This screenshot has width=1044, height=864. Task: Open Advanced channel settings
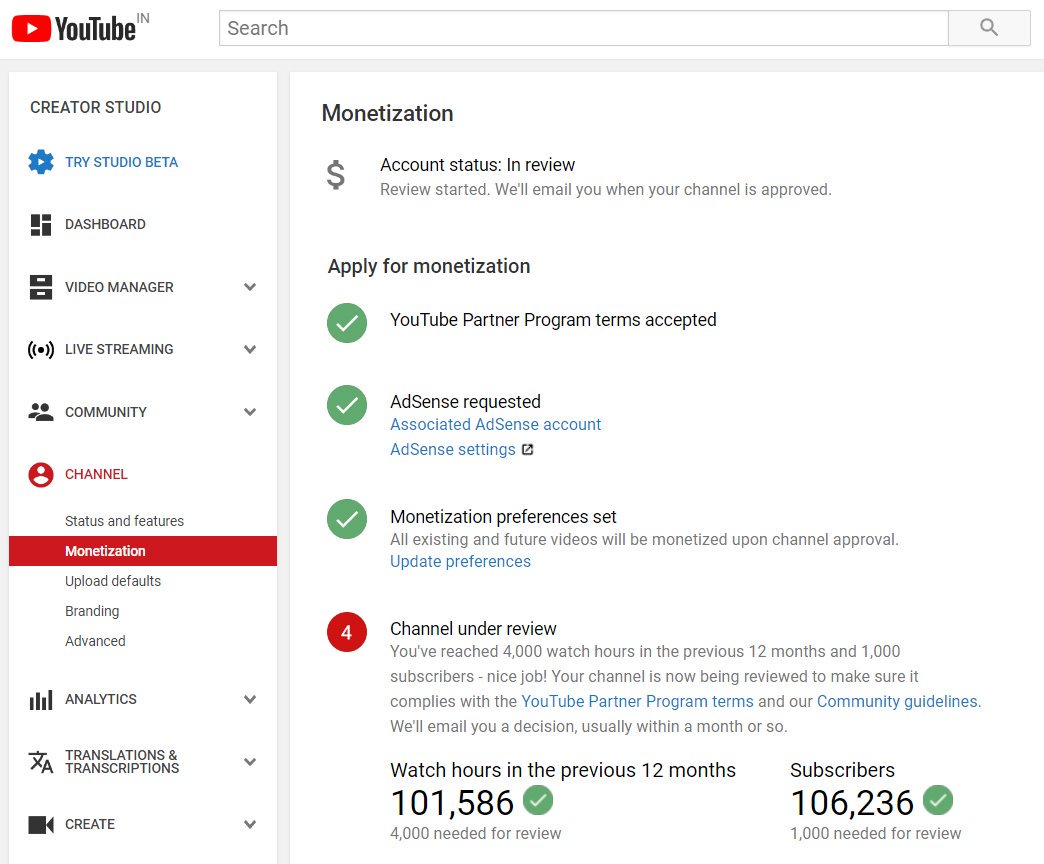95,641
